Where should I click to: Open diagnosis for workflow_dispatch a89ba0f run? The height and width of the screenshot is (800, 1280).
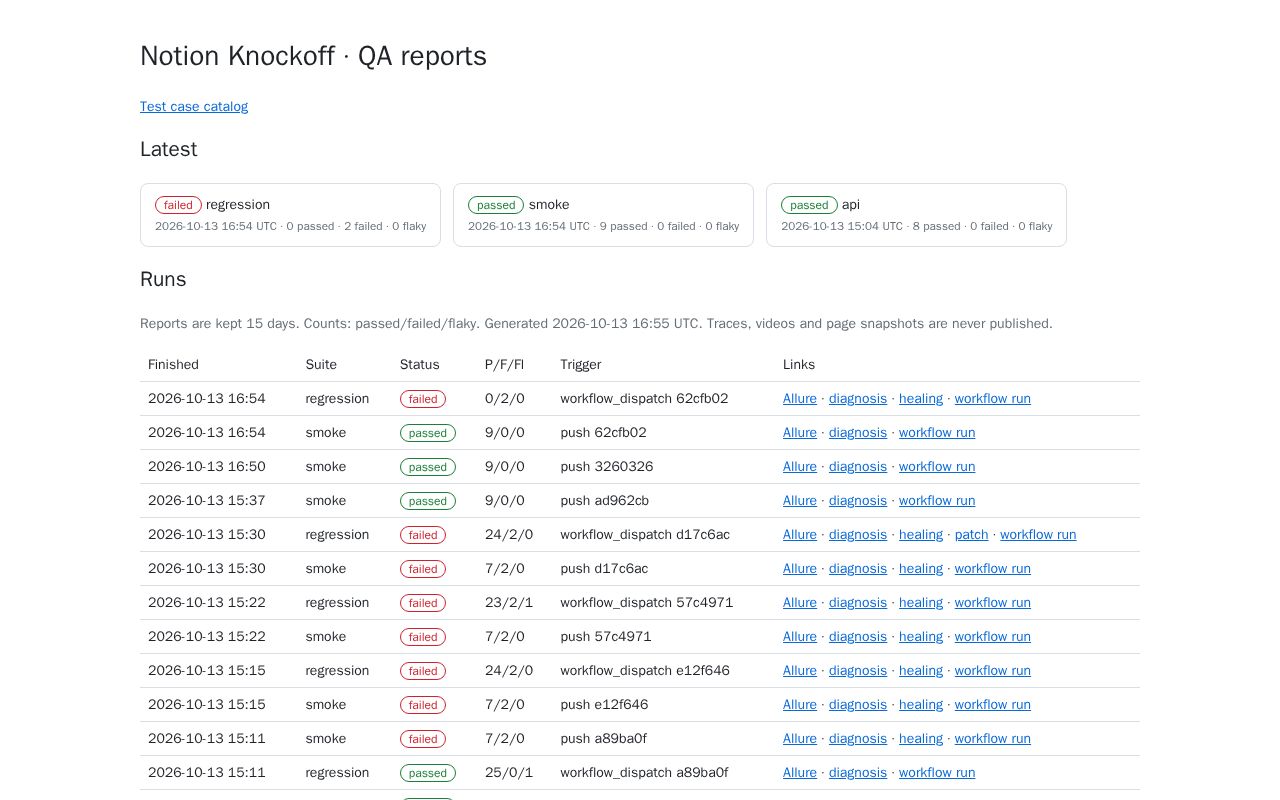click(x=858, y=773)
